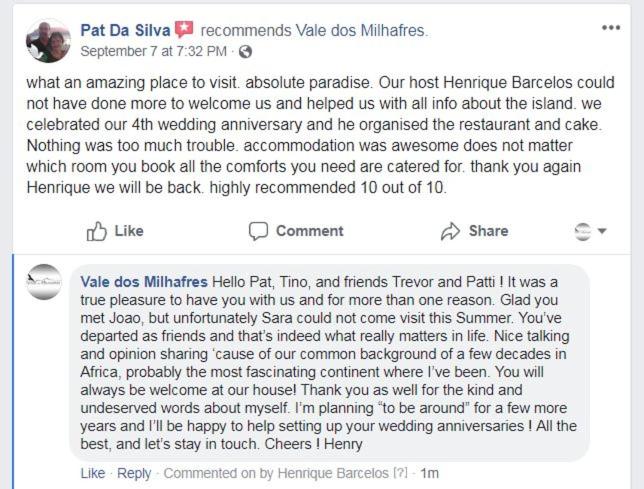
Task: Click the Comment speech bubble icon
Action: tap(258, 231)
